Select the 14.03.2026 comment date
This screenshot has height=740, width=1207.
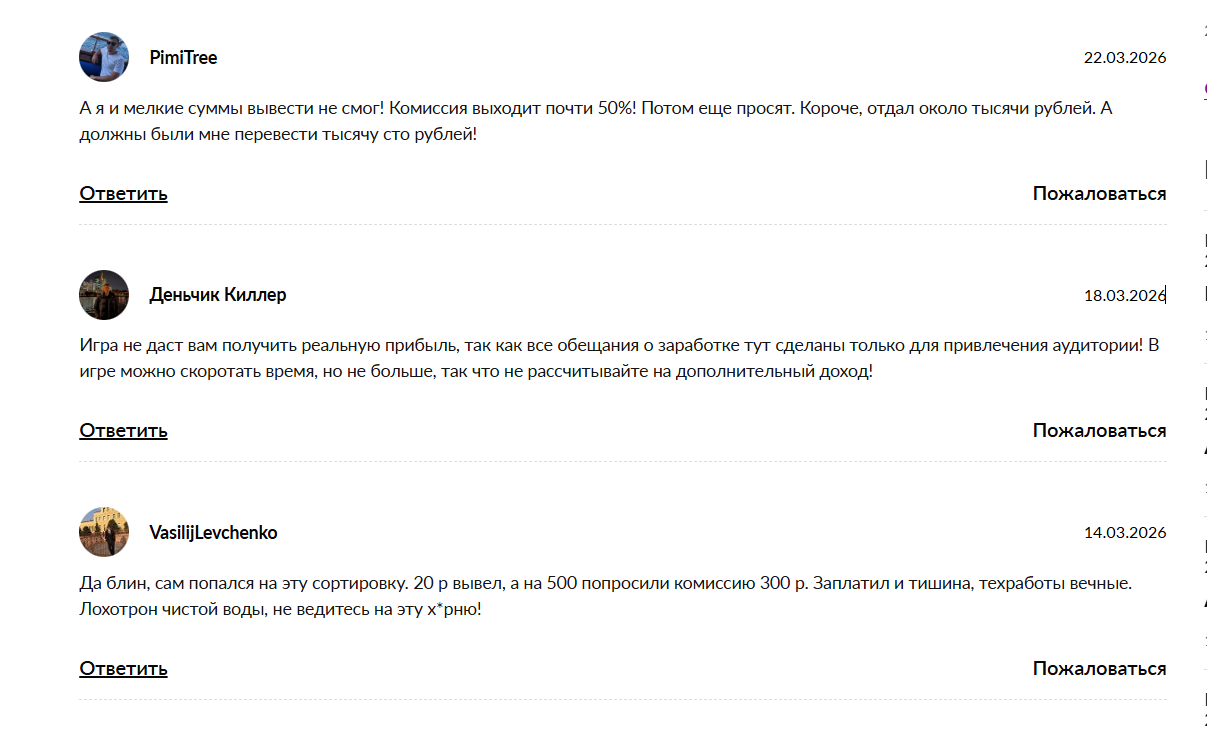pyautogui.click(x=1125, y=533)
